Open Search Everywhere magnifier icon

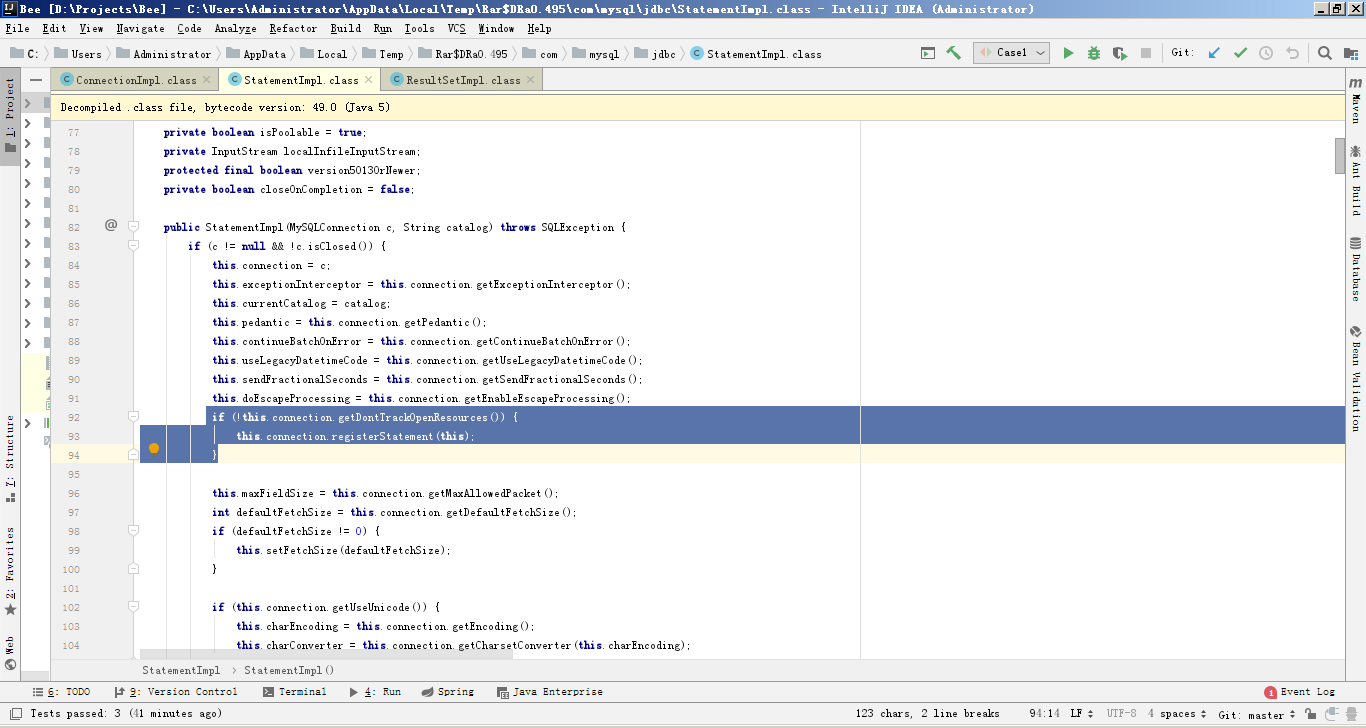click(1324, 53)
